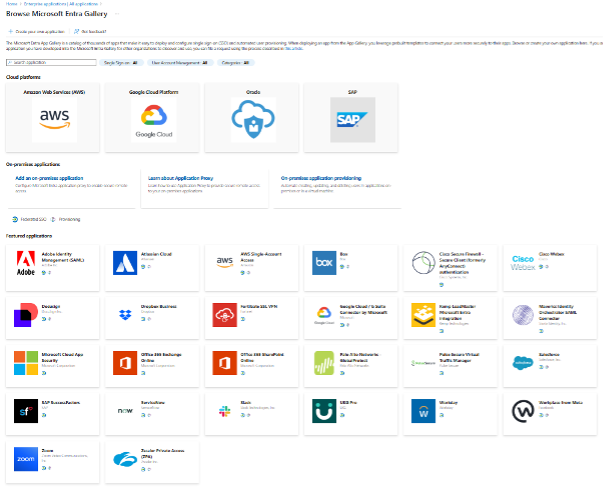Viewport: 604px width, 488px height.
Task: Click the SAP SuccessFactors logo
Action: (x=26, y=411)
